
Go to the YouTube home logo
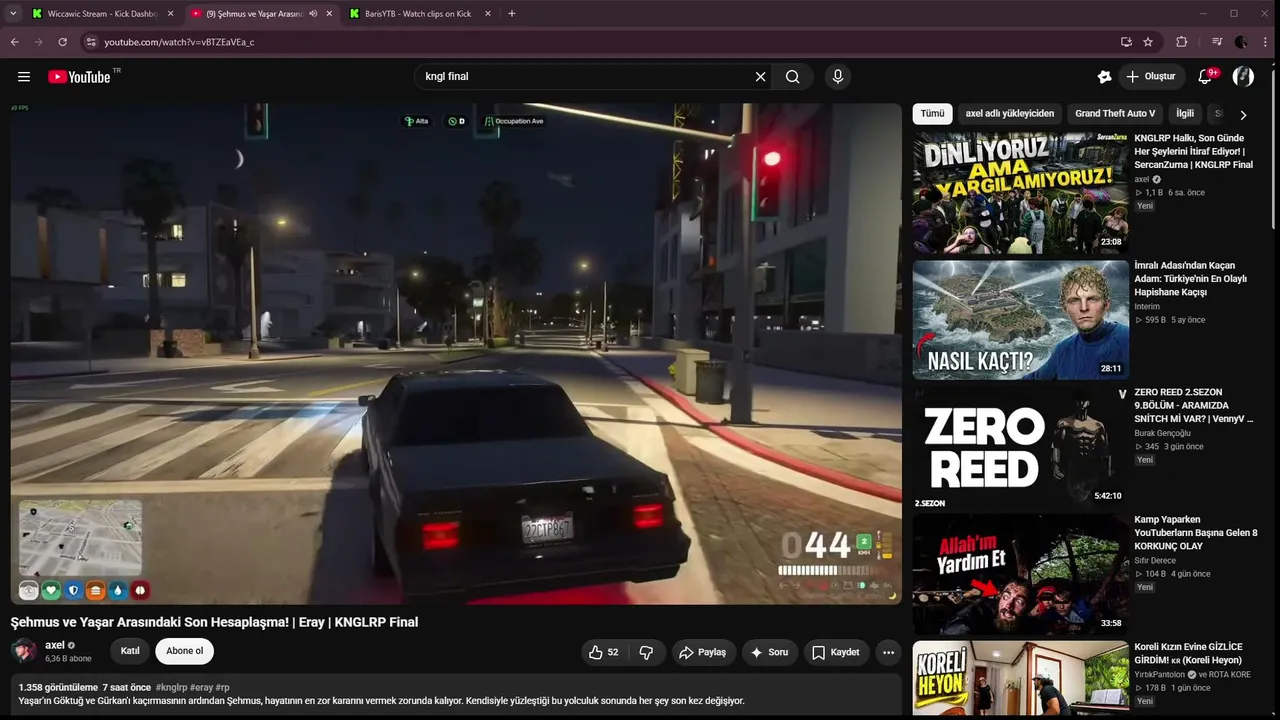[79, 77]
